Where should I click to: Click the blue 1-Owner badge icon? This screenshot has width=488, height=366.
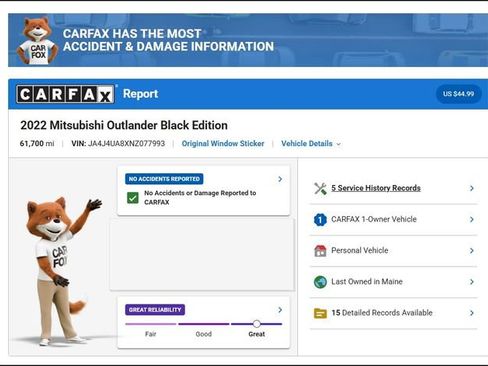tap(320, 220)
